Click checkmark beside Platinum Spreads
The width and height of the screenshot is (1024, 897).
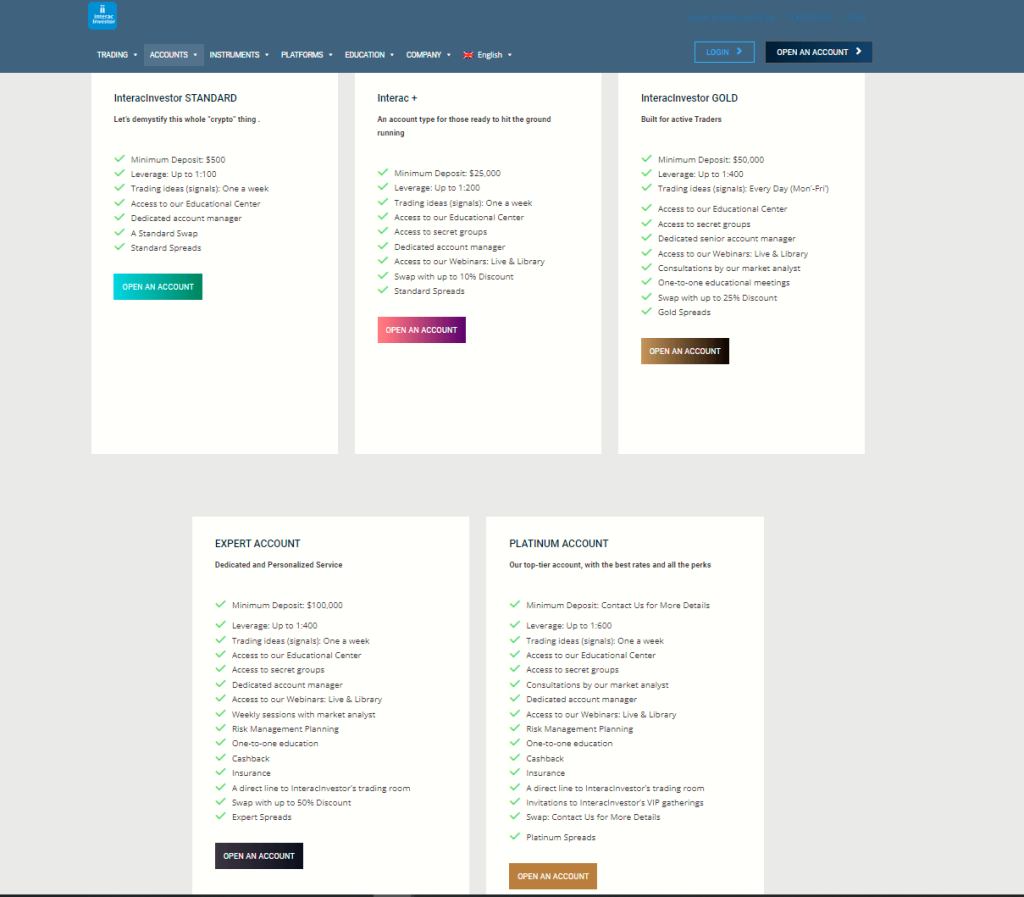coord(515,836)
